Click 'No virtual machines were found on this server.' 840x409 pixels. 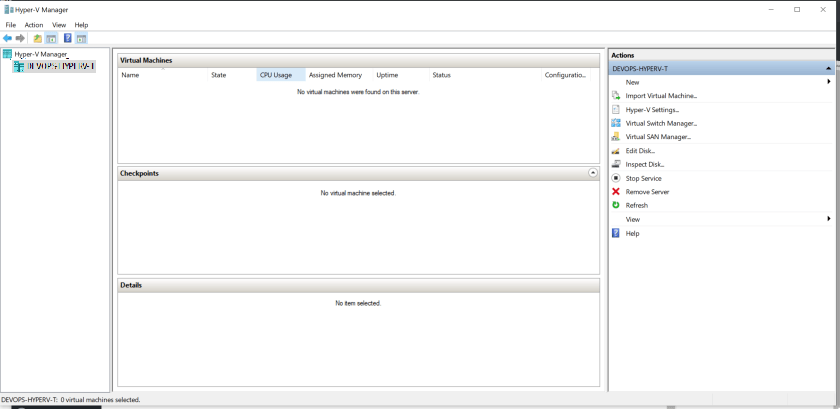[358, 92]
